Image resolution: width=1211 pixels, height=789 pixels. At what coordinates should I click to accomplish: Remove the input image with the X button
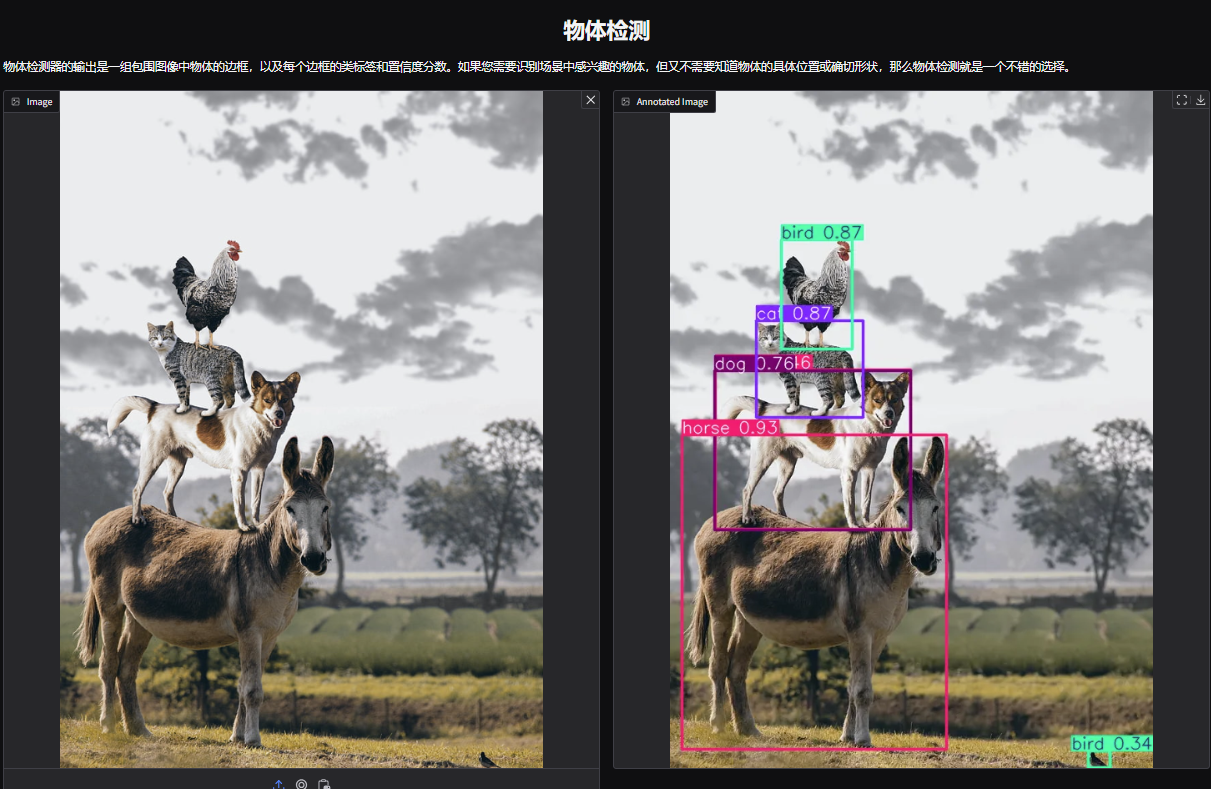[x=590, y=100]
